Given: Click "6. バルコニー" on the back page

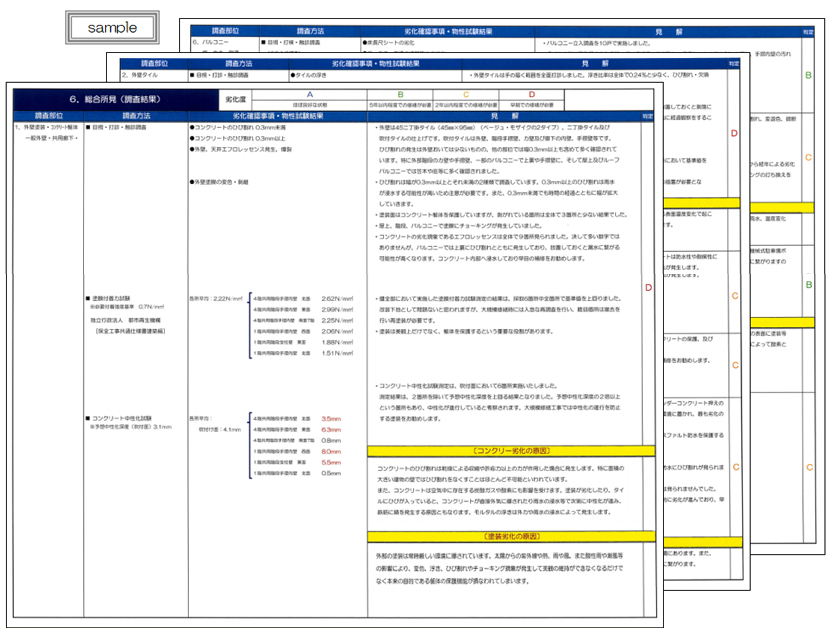Looking at the screenshot, I should tap(211, 42).
